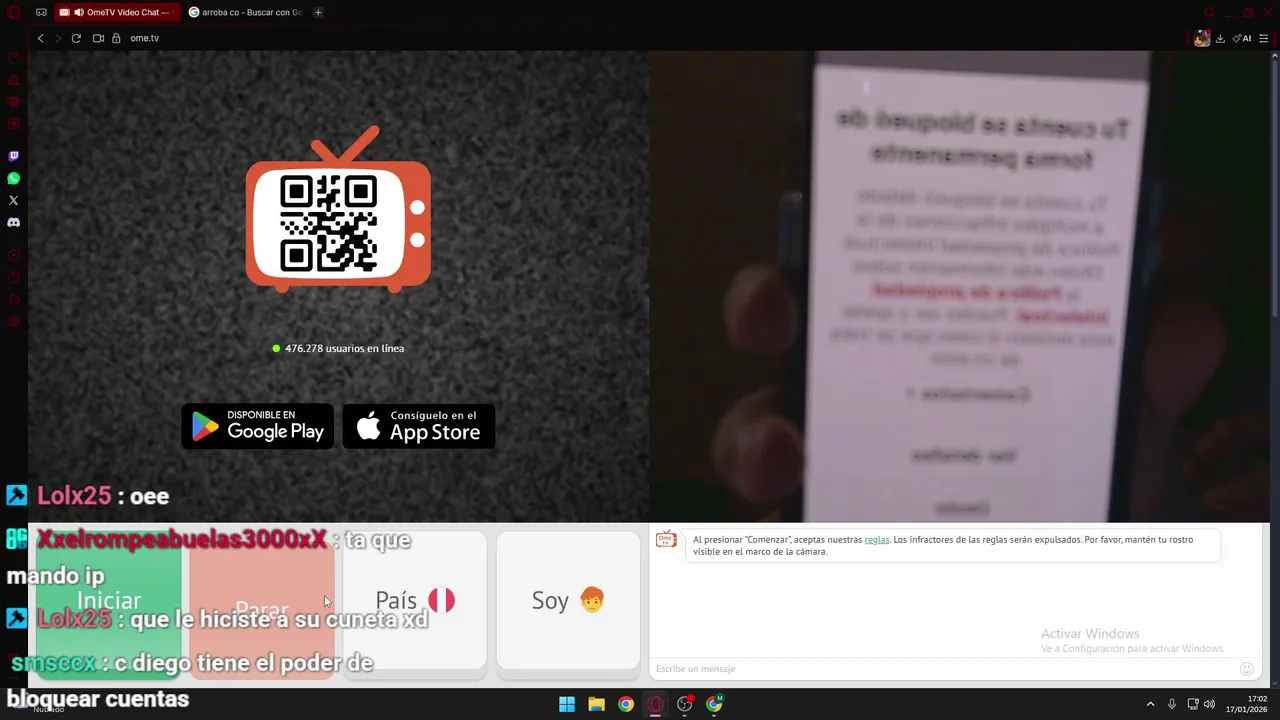Open Chrome with M profile badge in taskbar
The width and height of the screenshot is (1280, 720).
tap(714, 704)
